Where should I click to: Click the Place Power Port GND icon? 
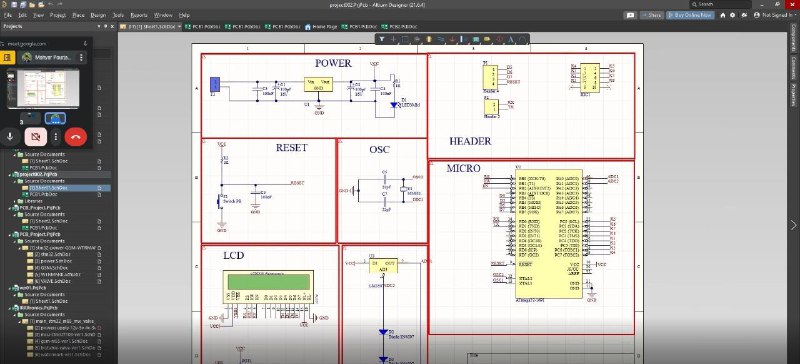452,39
